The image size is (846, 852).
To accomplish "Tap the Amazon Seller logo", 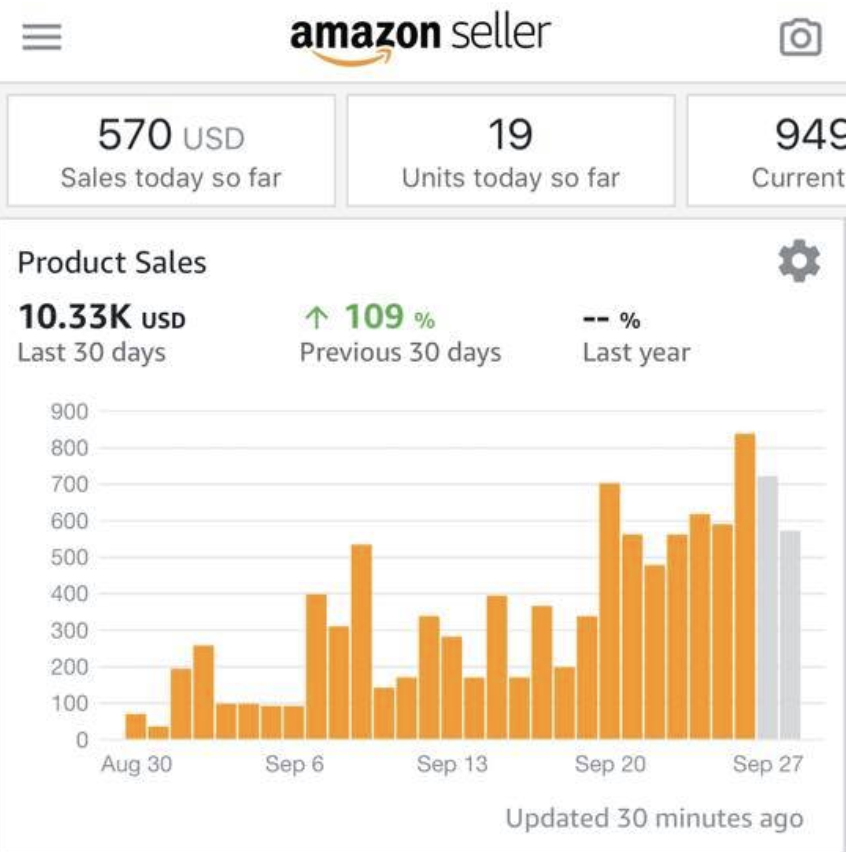I will coord(421,41).
